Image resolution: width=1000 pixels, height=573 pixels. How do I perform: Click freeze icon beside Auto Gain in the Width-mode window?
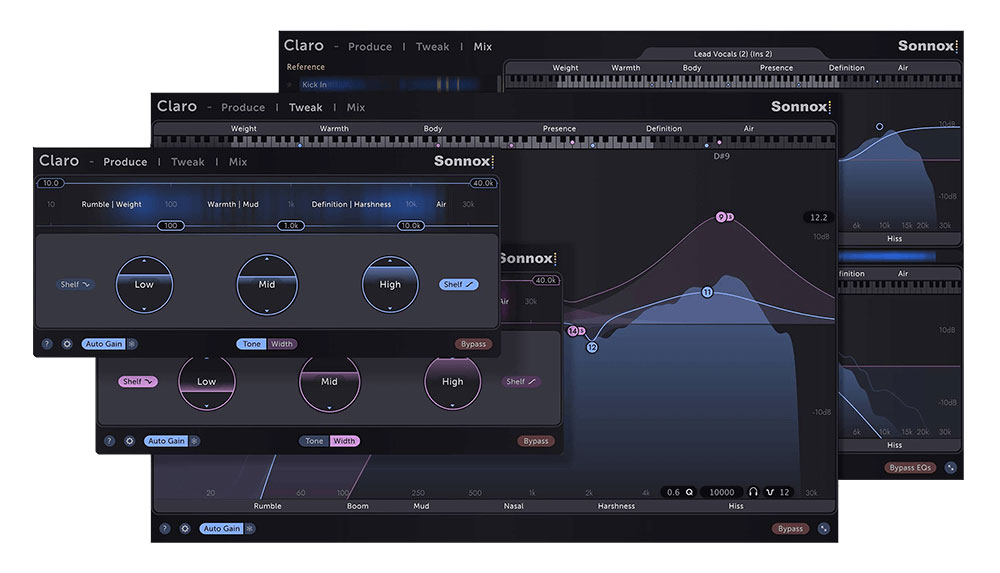click(195, 441)
